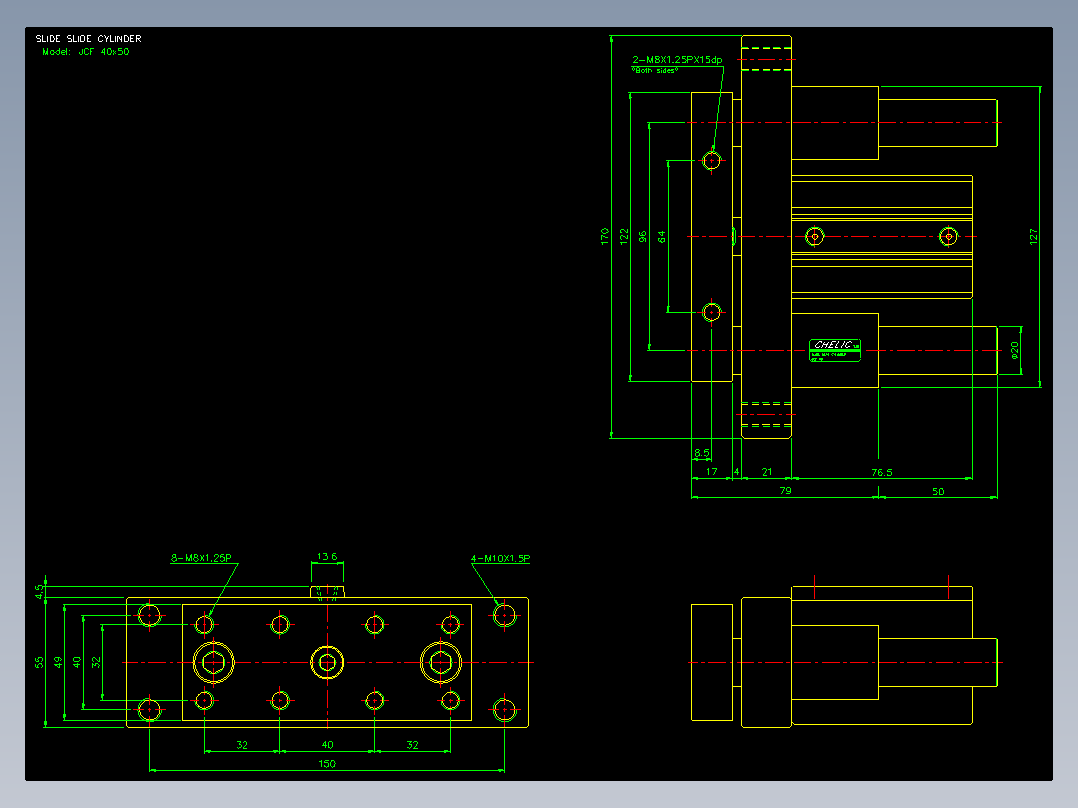Select the 127 height dimension text
Image resolution: width=1078 pixels, height=808 pixels.
coord(1033,237)
